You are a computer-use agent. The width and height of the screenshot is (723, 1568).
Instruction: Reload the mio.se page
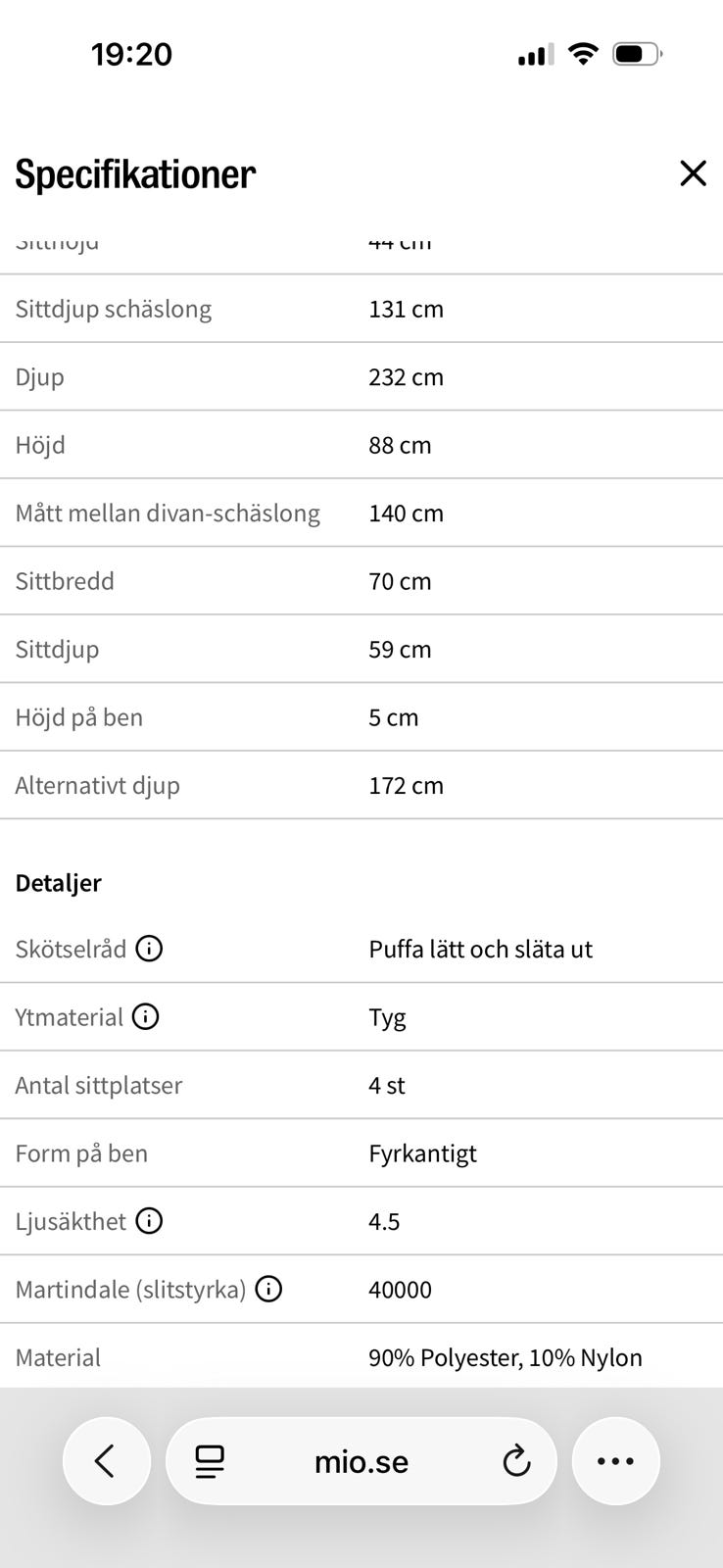pos(516,1461)
